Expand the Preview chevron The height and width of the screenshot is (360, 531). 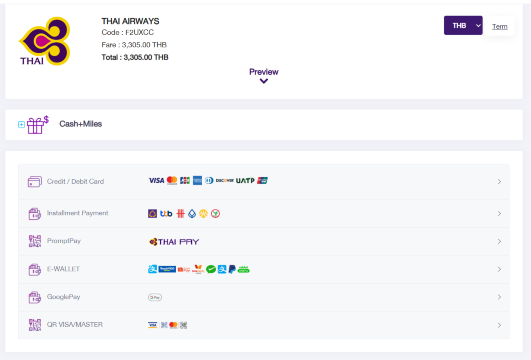[264, 81]
